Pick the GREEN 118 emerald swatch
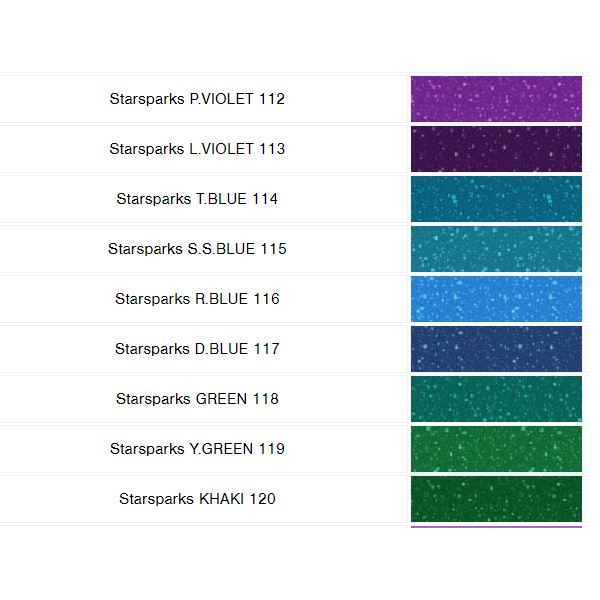The width and height of the screenshot is (600, 600). pyautogui.click(x=496, y=399)
